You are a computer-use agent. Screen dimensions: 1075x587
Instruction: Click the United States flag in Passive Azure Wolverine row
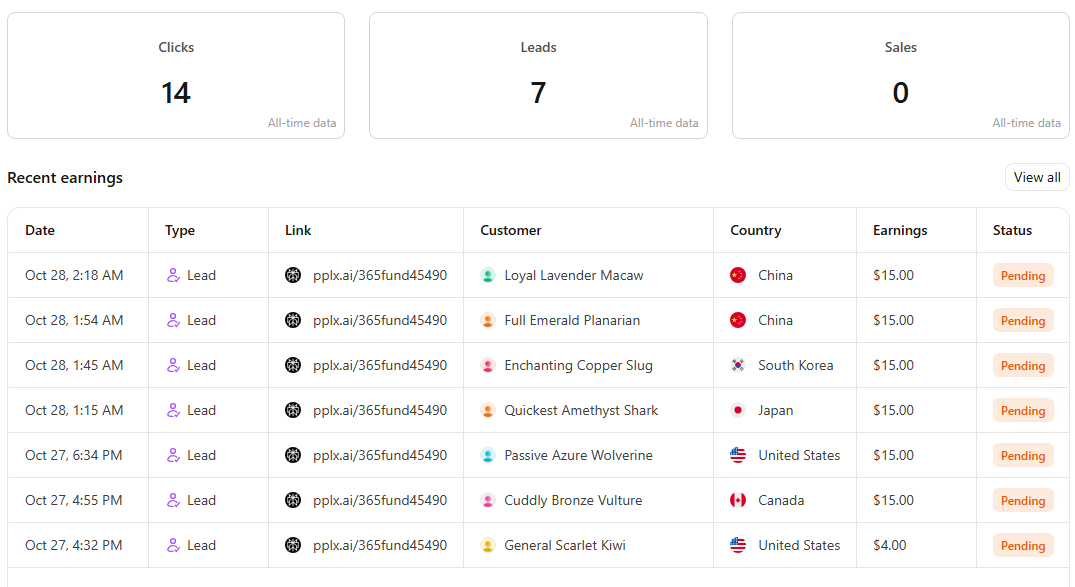pos(738,455)
